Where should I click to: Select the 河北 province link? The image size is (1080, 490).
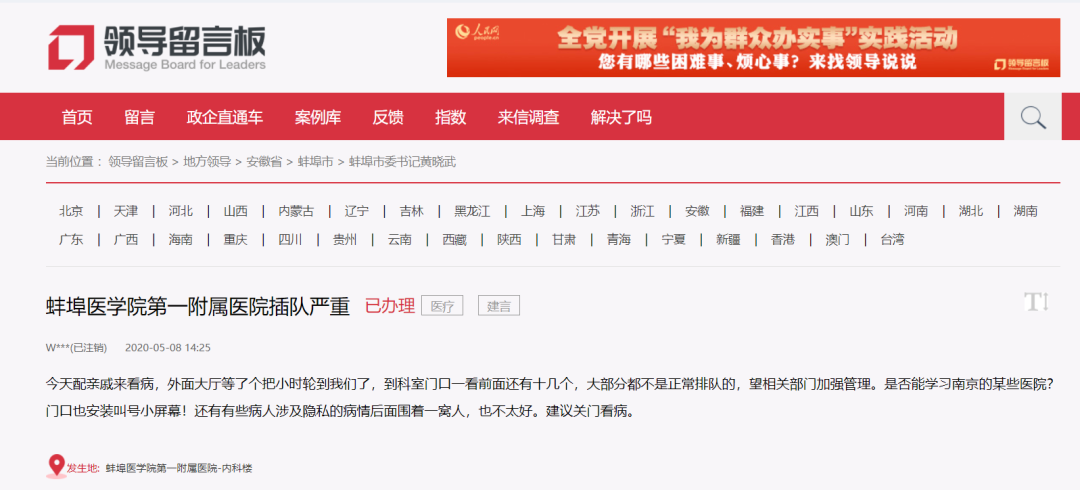coord(180,211)
